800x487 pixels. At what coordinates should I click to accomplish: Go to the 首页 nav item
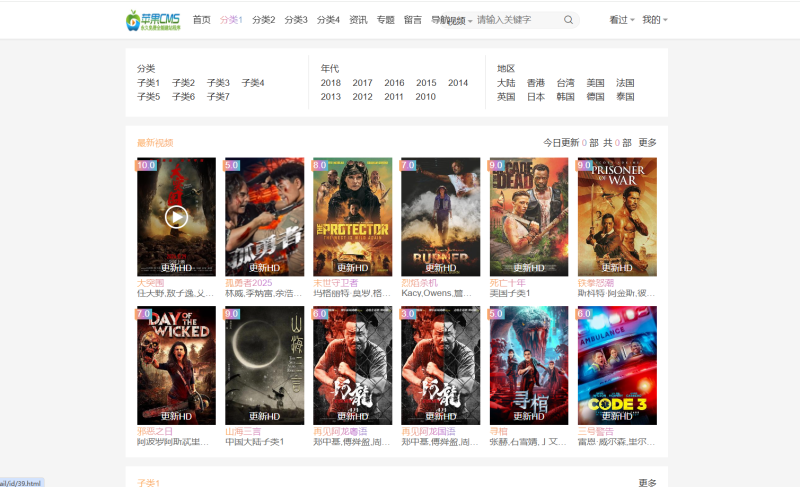click(x=201, y=20)
